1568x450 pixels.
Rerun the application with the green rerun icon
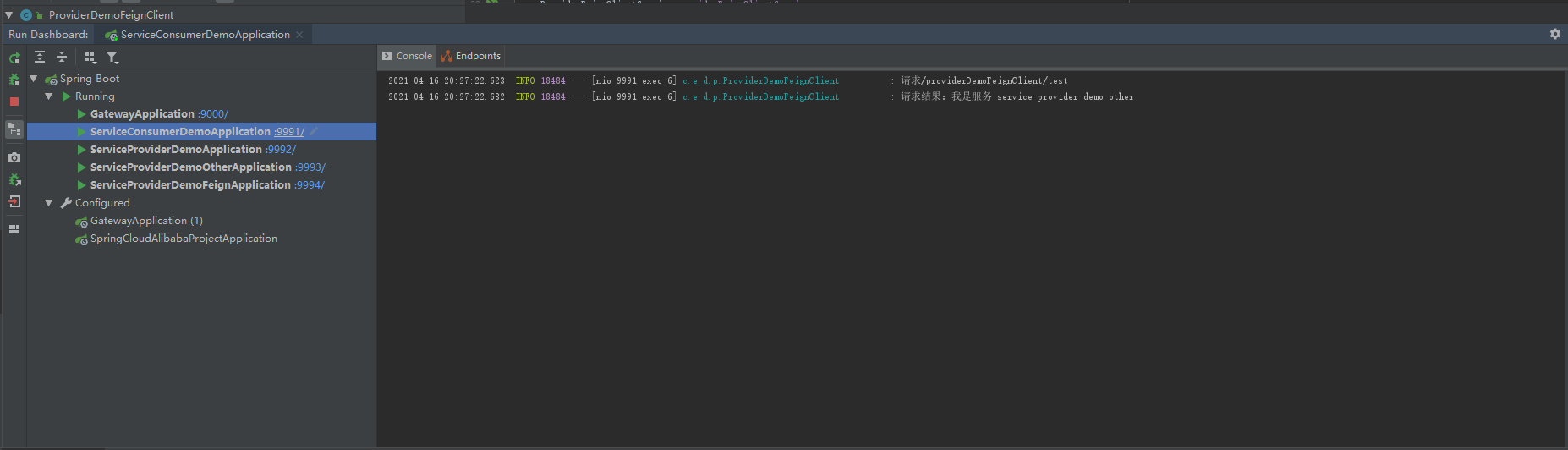[14, 58]
